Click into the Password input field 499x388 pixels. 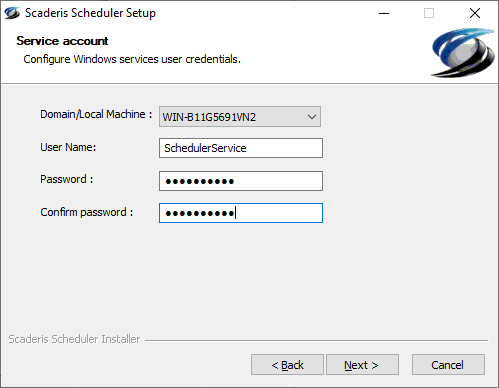click(241, 181)
